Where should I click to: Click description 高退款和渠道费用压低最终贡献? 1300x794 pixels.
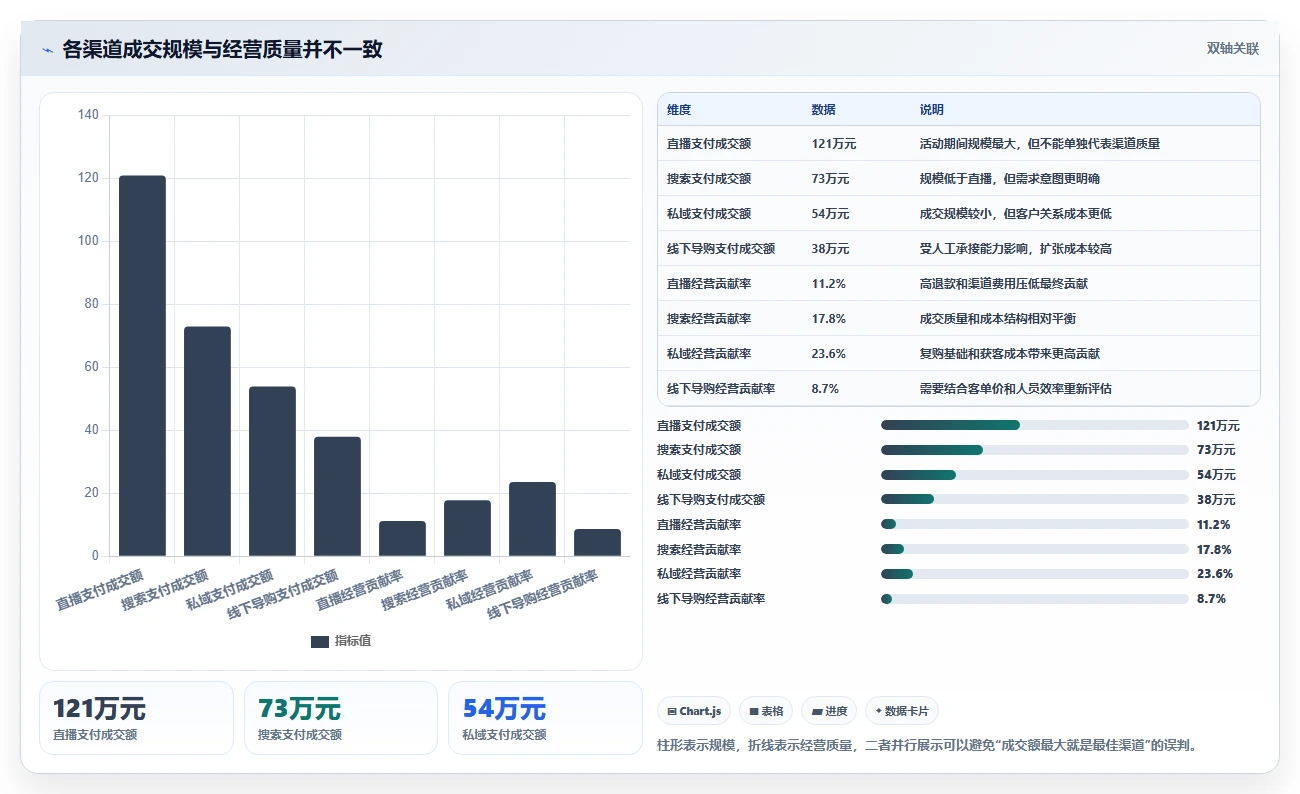click(1004, 284)
